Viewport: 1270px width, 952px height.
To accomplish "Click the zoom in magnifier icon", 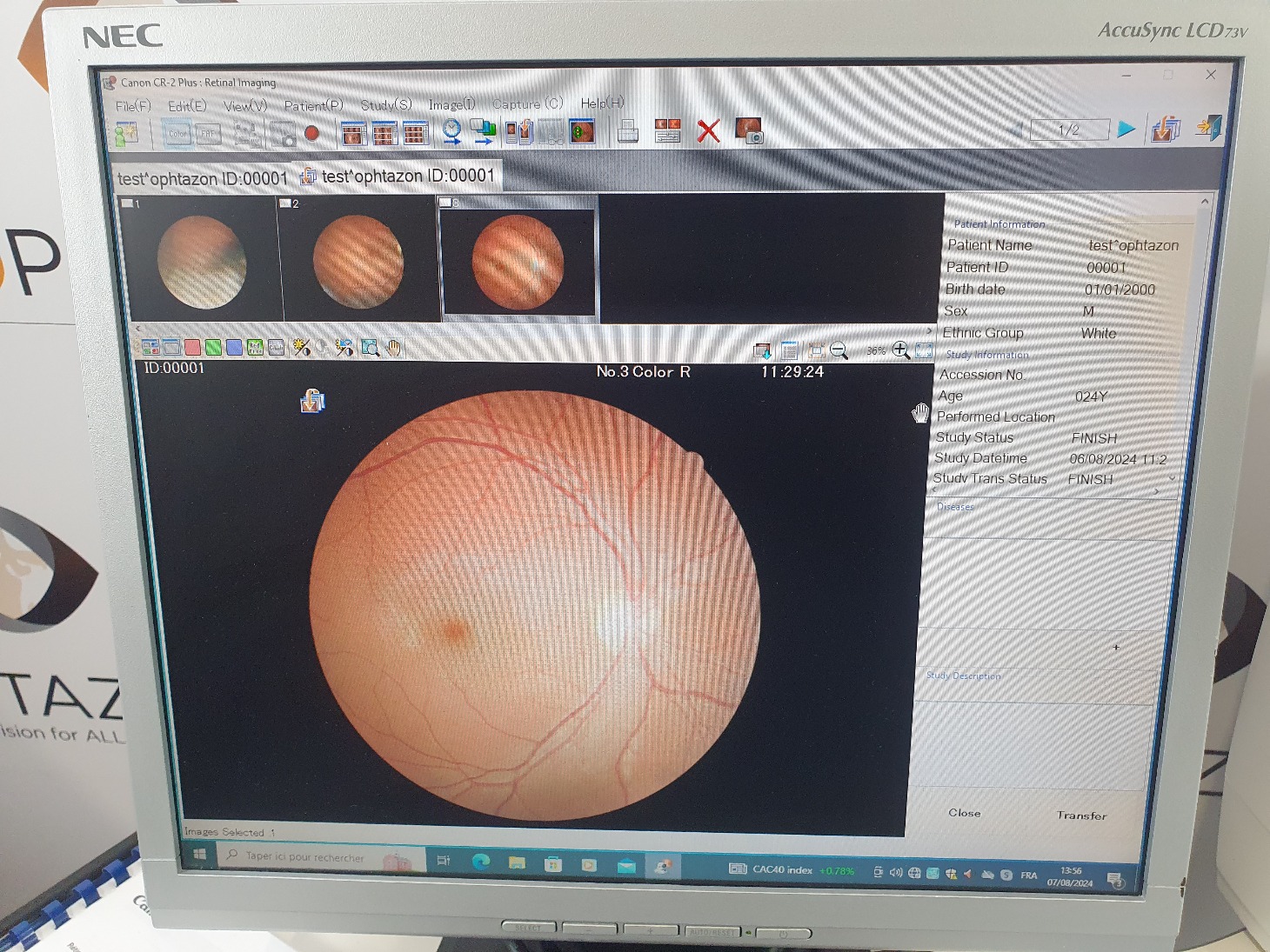I will click(x=901, y=350).
